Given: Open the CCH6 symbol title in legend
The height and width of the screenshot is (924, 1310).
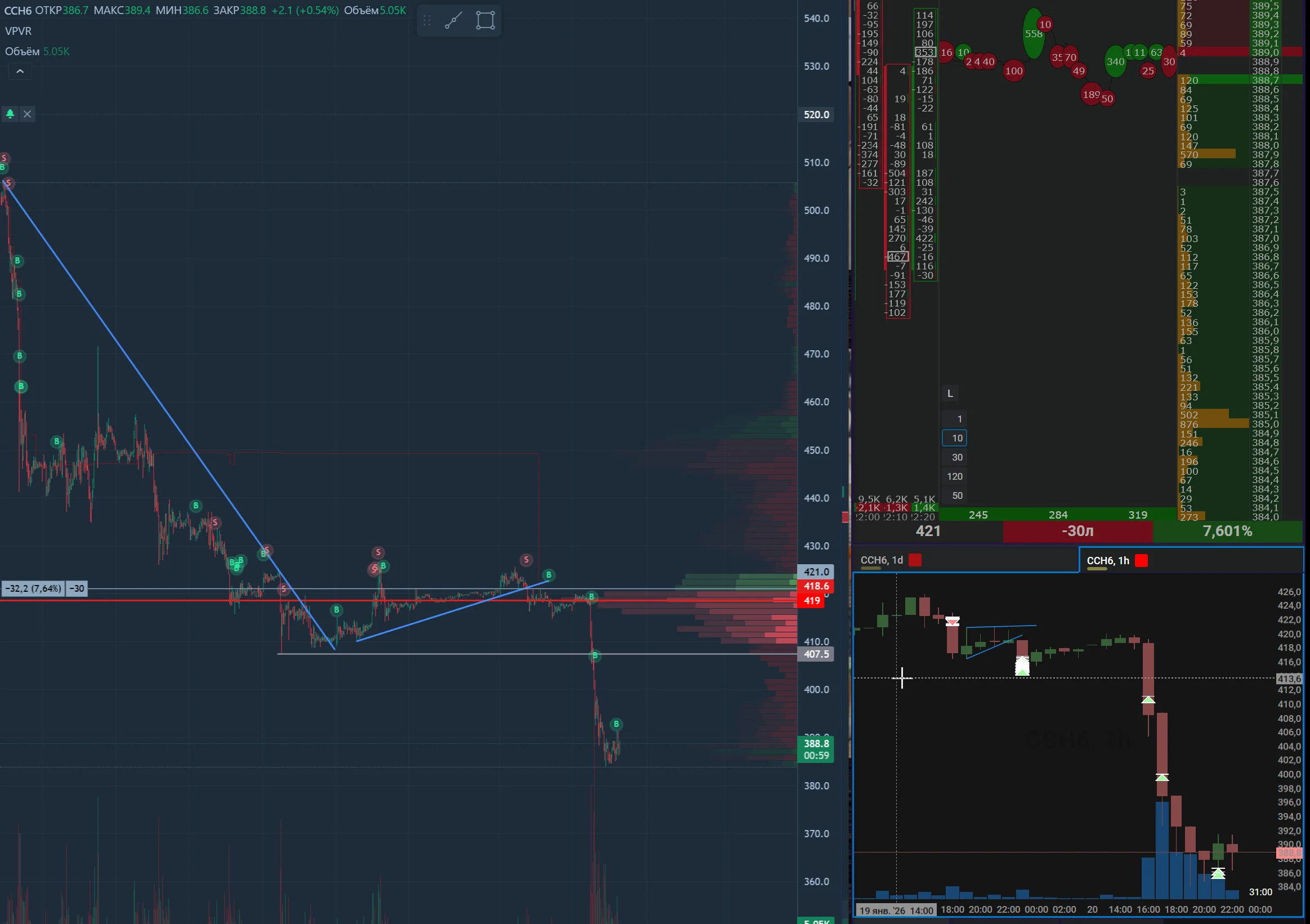Looking at the screenshot, I should click(x=17, y=11).
